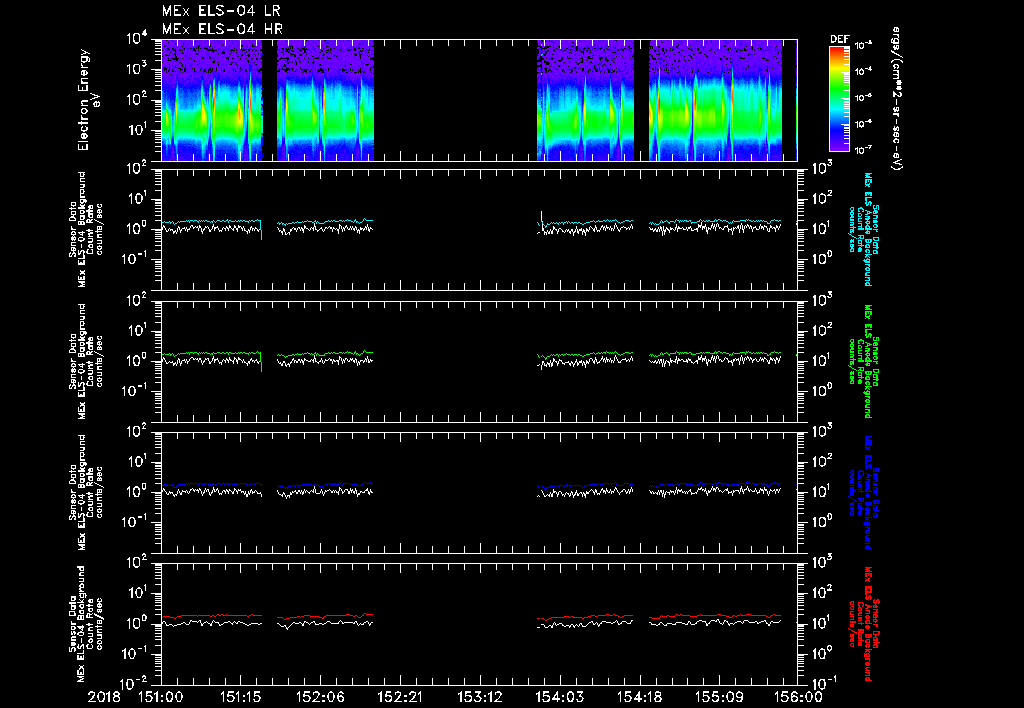1024x708 pixels.
Task: Click the 10^-1 tick on the red panel's right axis
Action: pyautogui.click(x=822, y=684)
